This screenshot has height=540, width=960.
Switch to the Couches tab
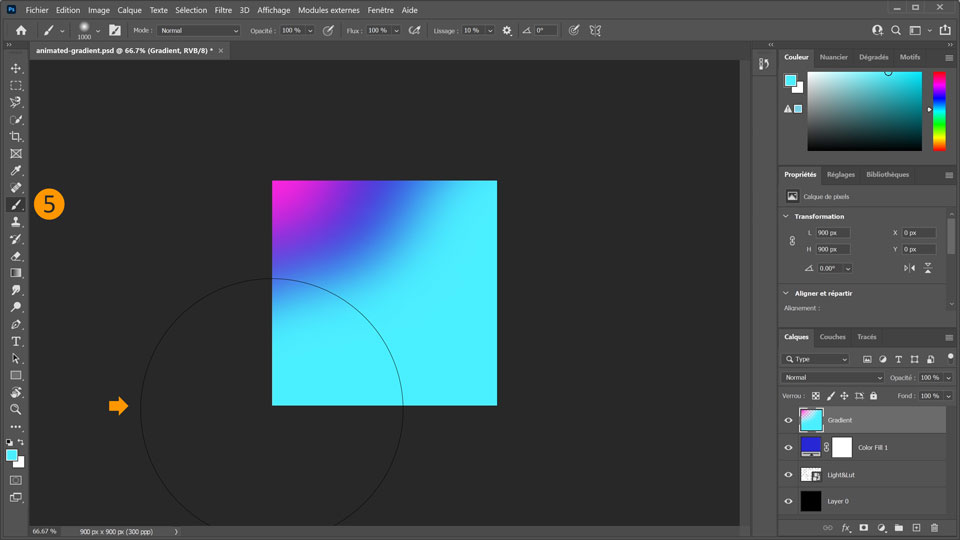tap(832, 337)
